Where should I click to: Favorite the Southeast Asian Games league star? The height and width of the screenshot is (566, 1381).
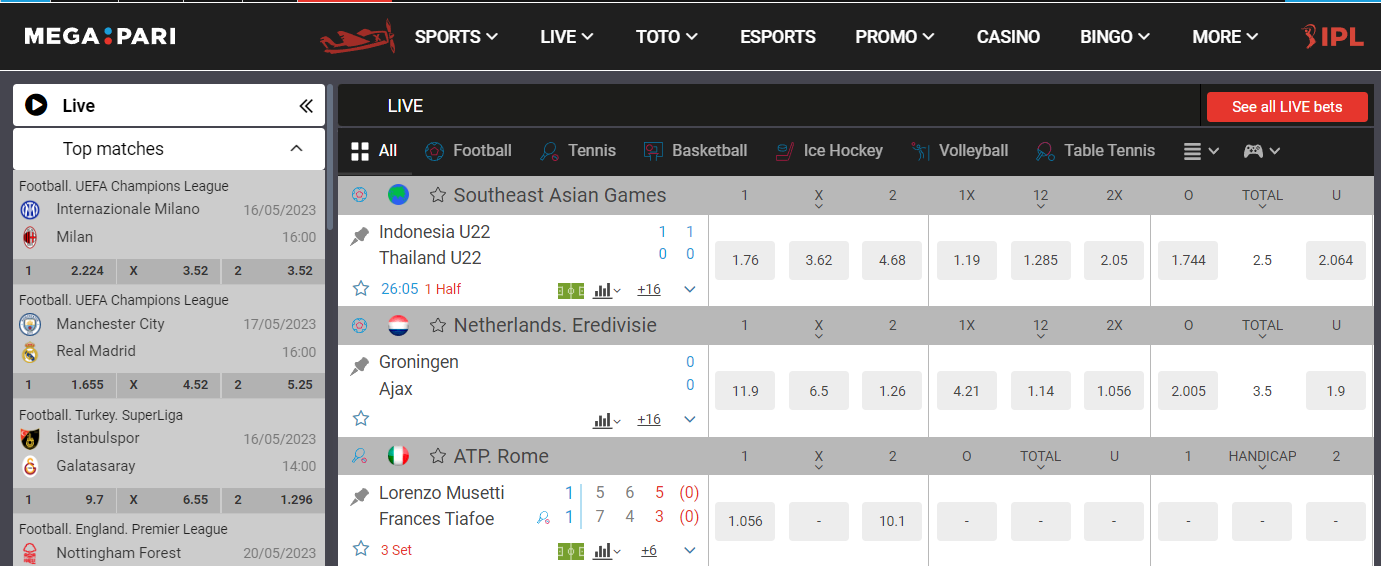[x=437, y=195]
